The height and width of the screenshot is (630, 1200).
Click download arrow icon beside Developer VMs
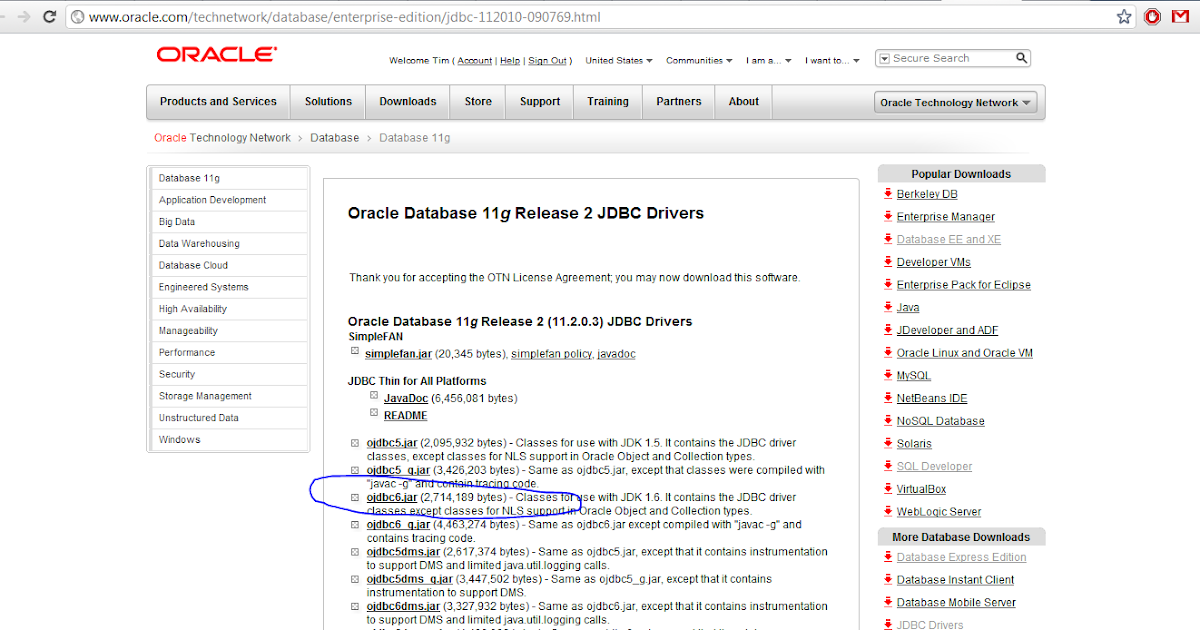(x=887, y=262)
